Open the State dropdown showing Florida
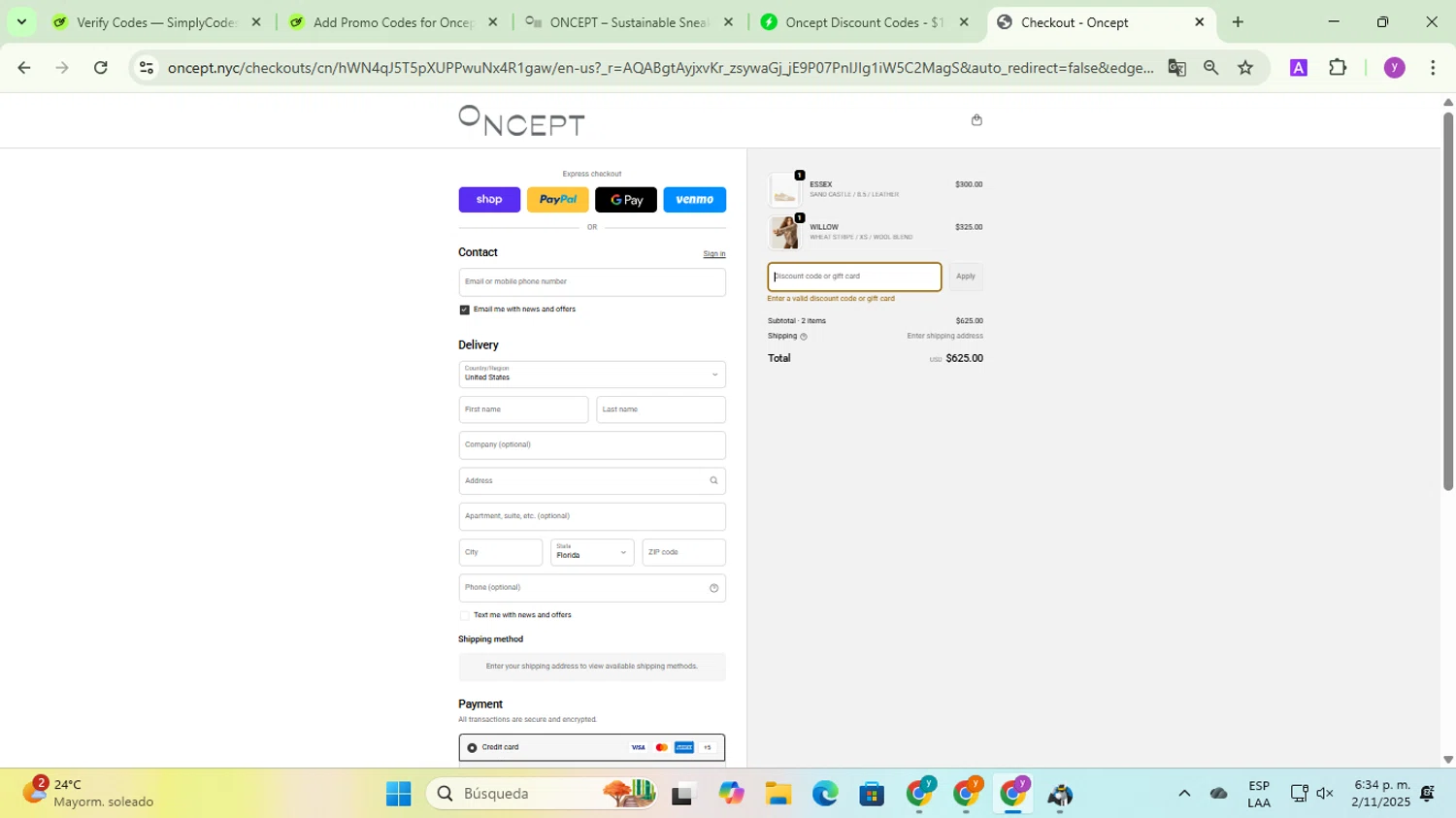The image size is (1456, 818). click(x=592, y=552)
